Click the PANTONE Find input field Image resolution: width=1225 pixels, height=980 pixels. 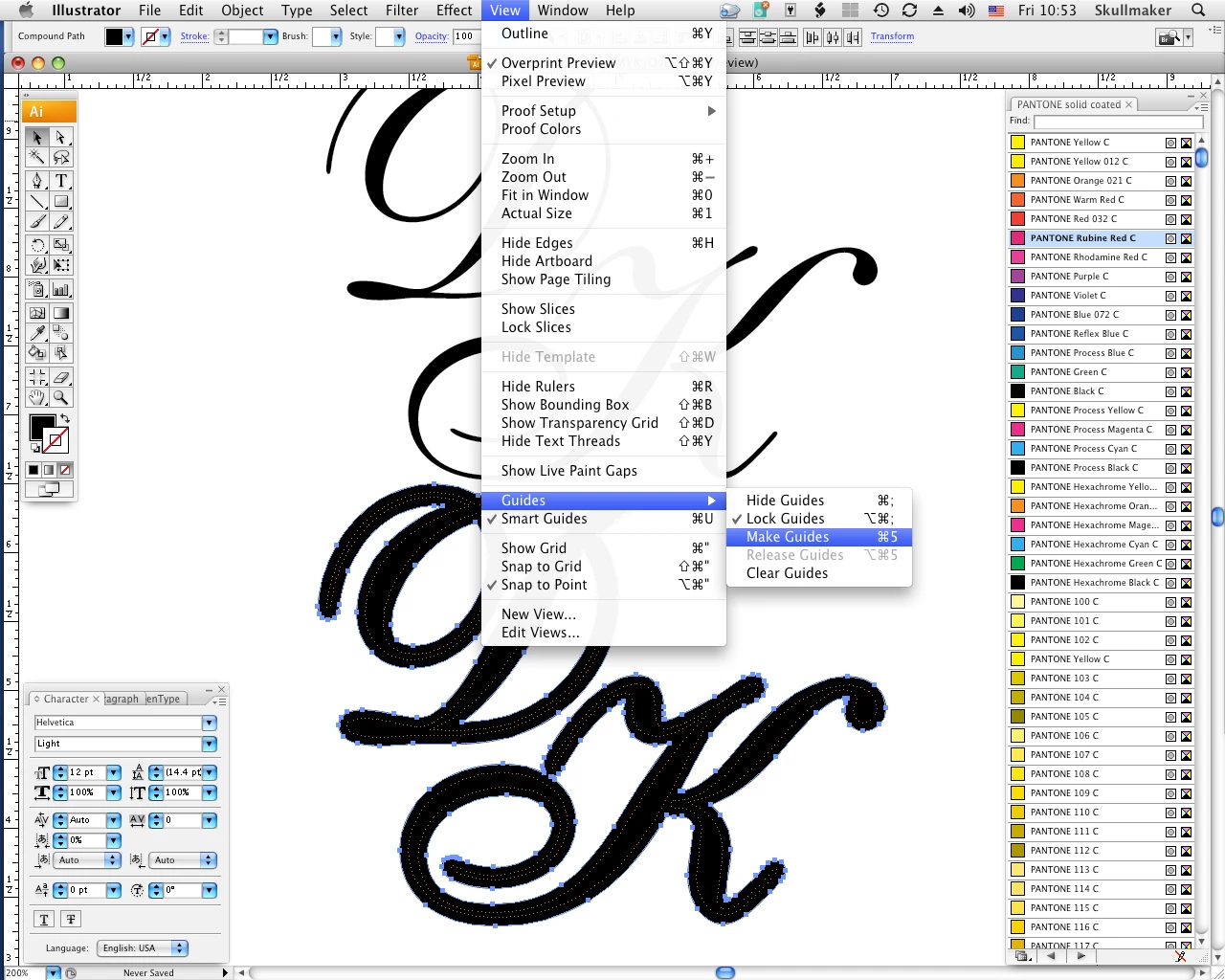click(1118, 122)
